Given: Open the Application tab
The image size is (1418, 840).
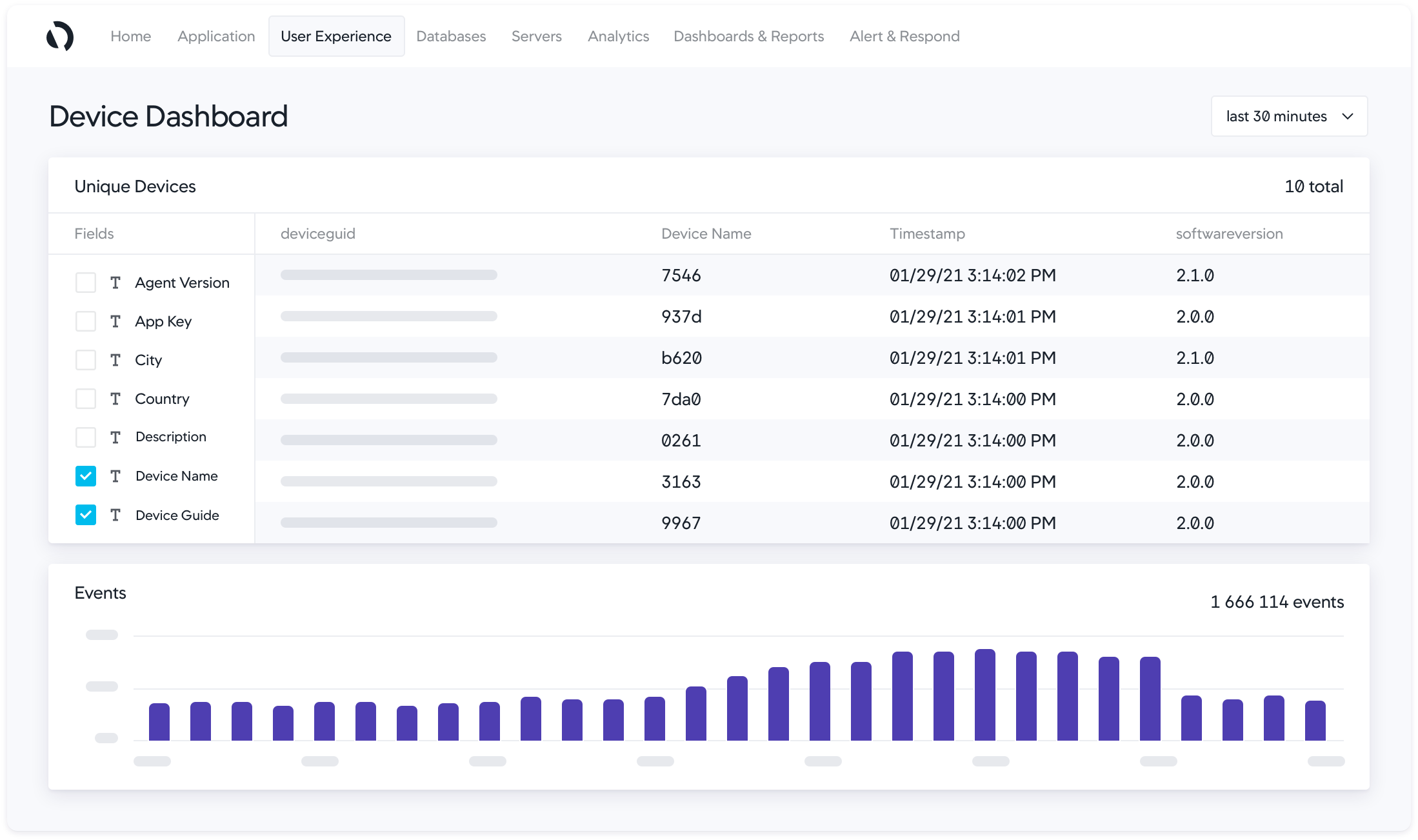Looking at the screenshot, I should (216, 36).
